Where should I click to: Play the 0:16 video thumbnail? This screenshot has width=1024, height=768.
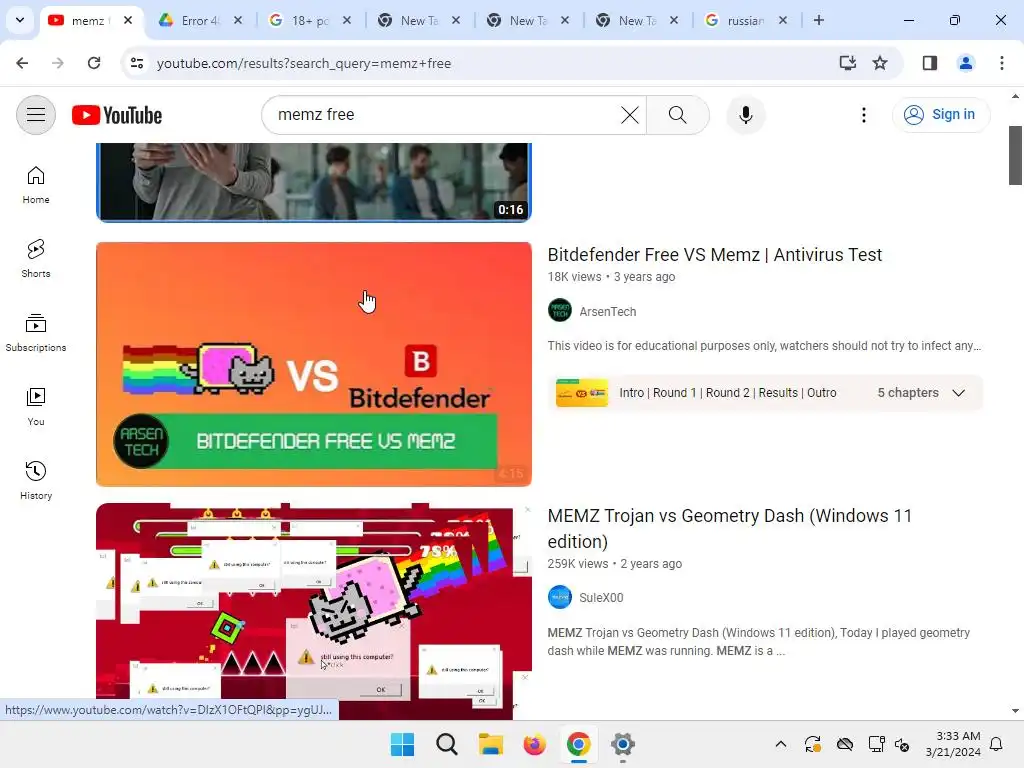[x=313, y=182]
